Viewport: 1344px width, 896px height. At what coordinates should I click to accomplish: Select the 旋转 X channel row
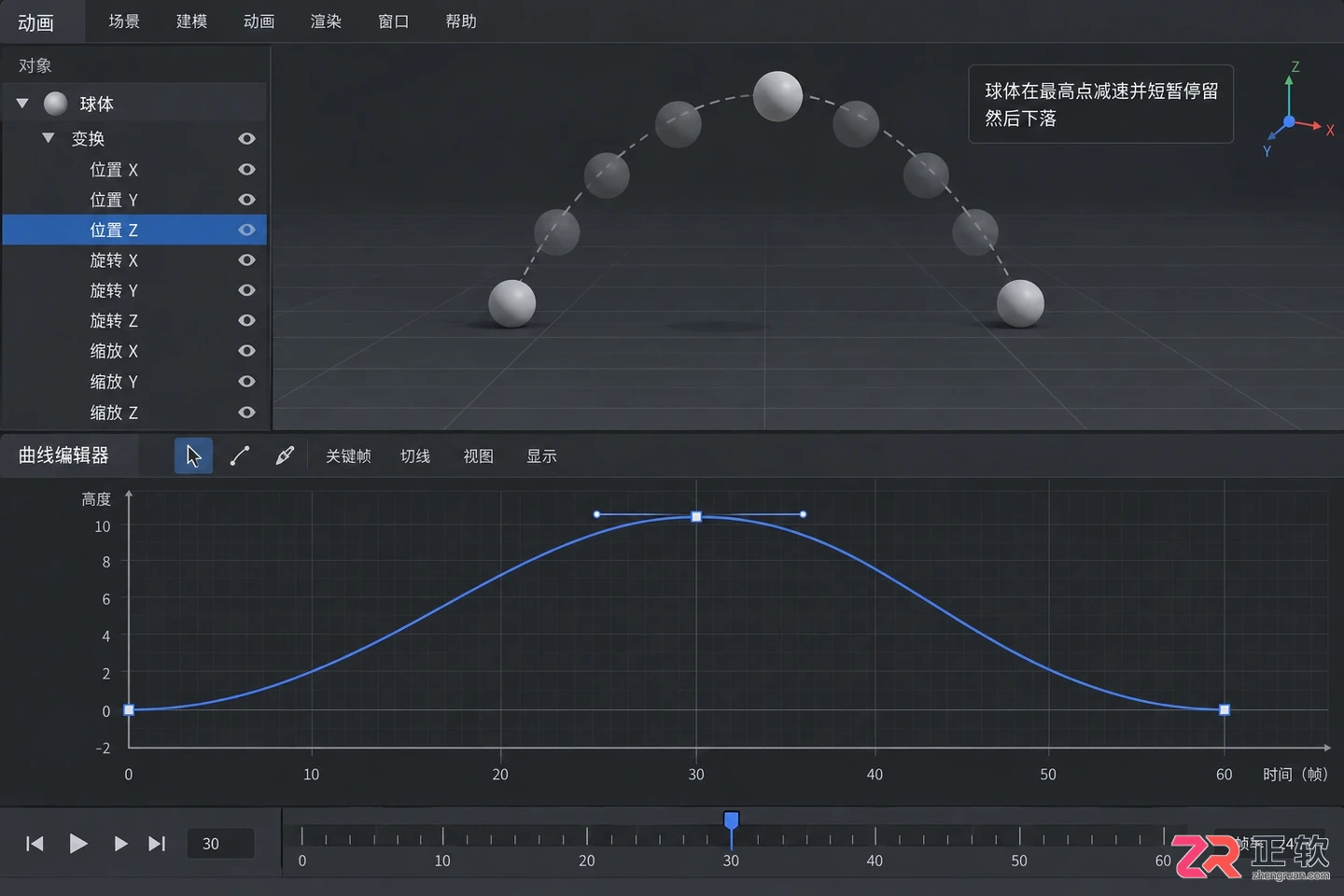tap(134, 259)
